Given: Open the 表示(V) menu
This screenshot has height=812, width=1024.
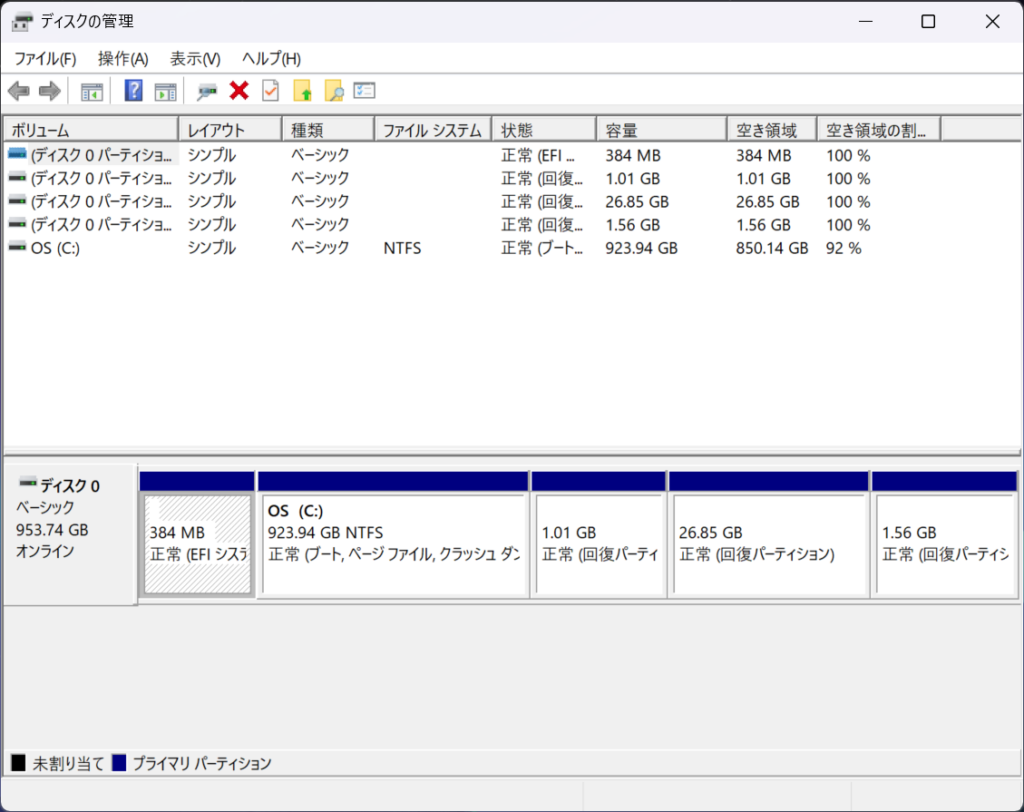Looking at the screenshot, I should (195, 59).
